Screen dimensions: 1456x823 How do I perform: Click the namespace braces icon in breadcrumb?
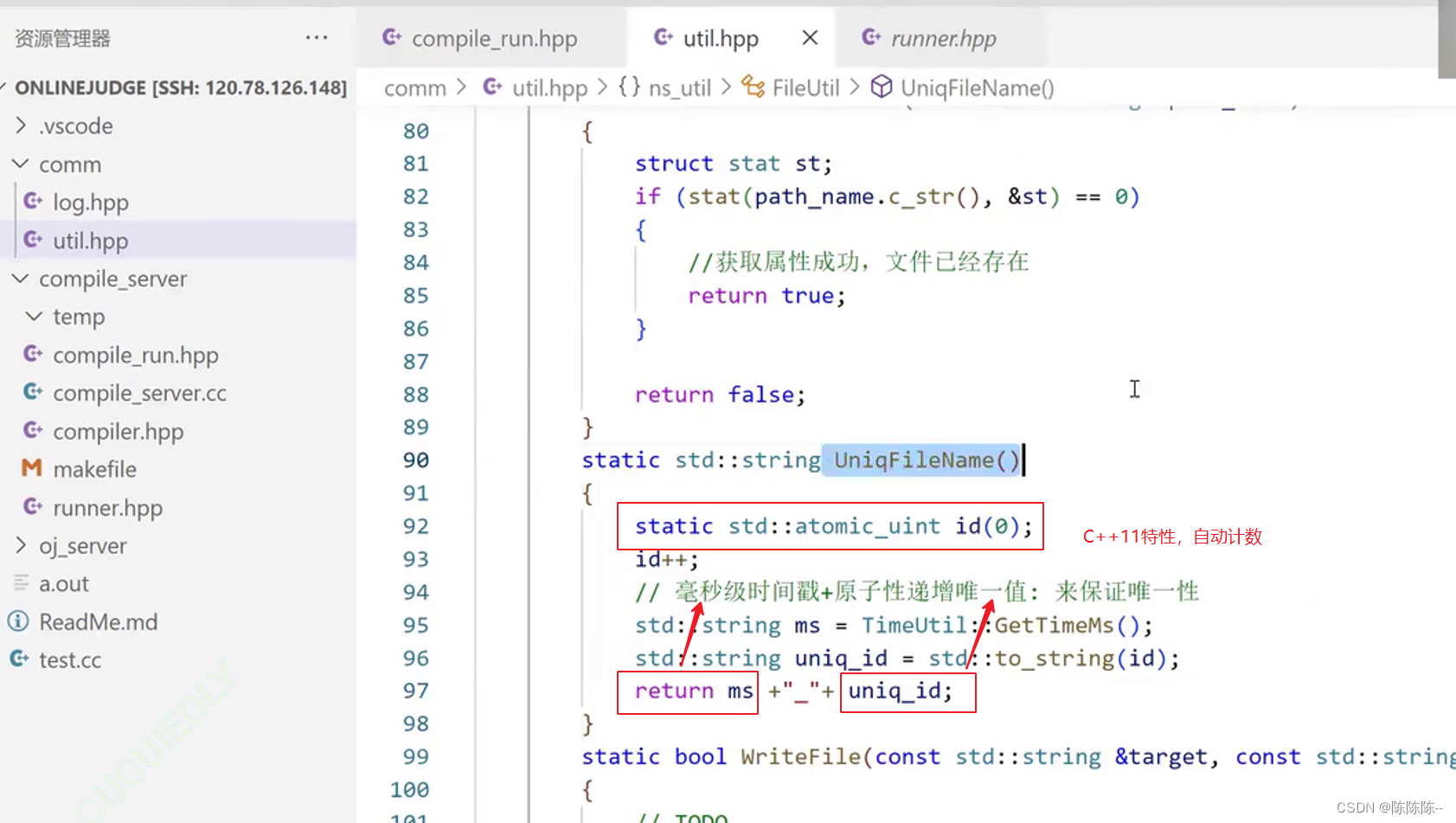629,87
